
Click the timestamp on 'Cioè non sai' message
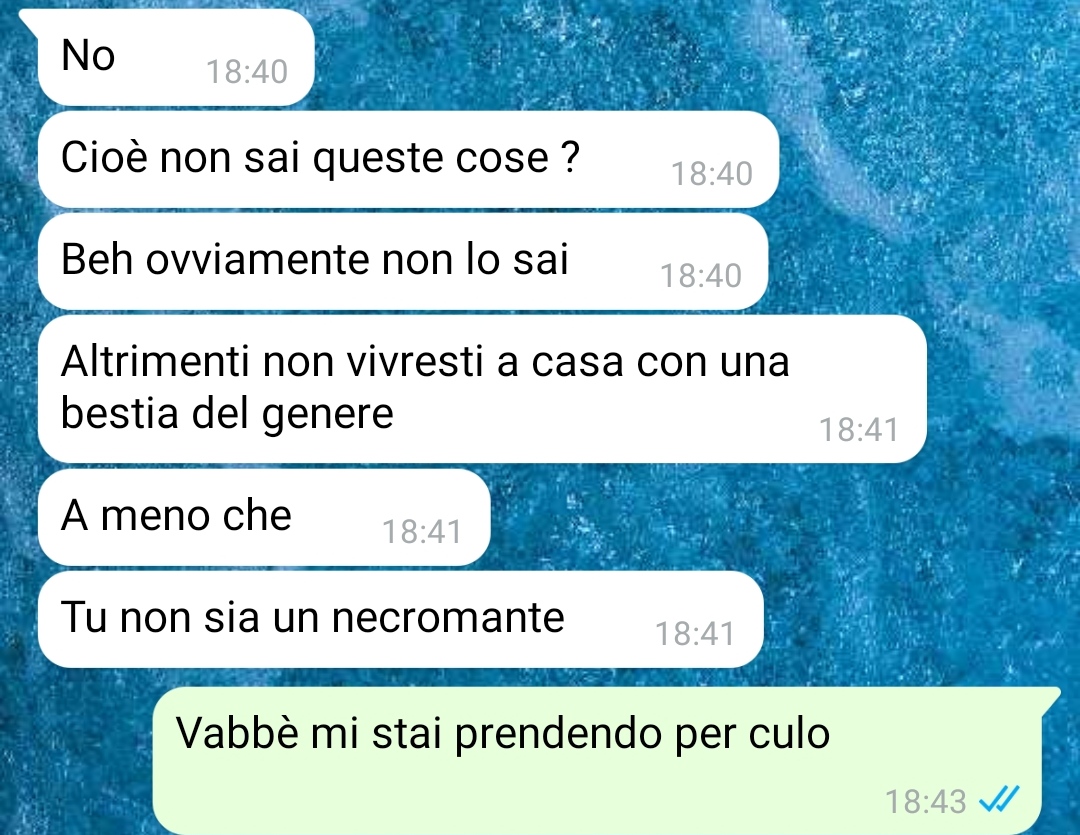(712, 174)
